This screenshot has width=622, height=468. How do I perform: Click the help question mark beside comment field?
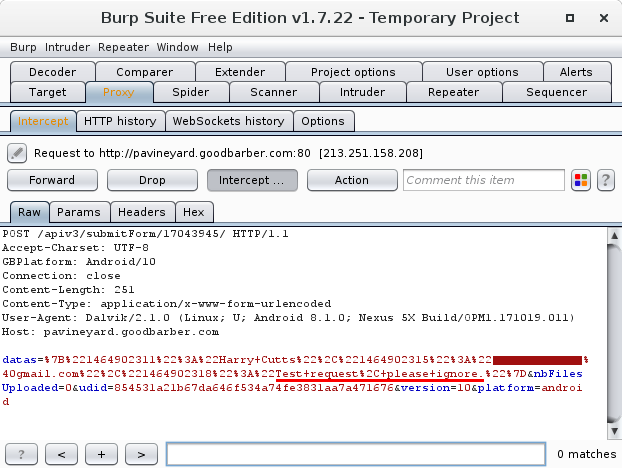(605, 180)
